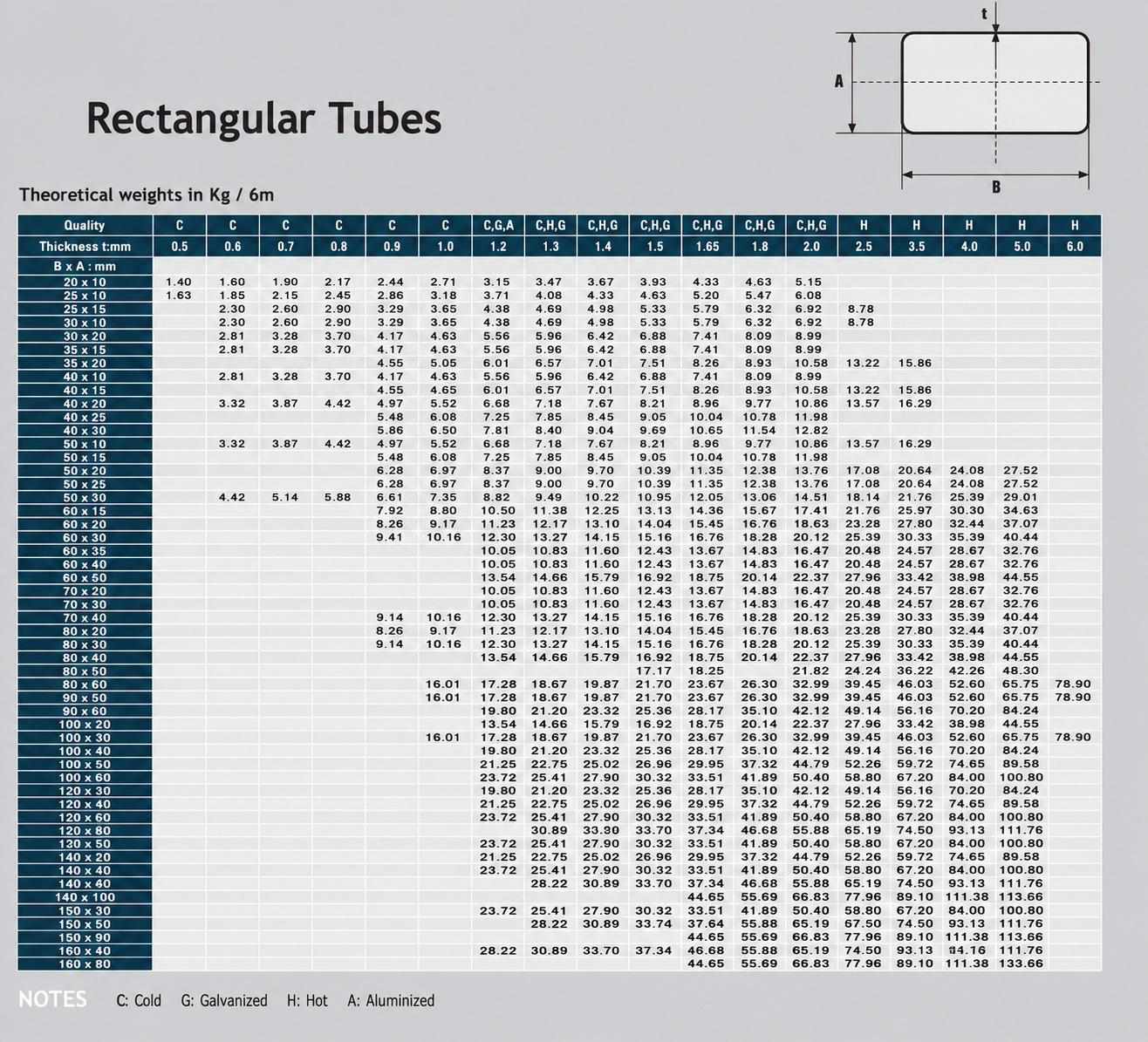Click the 't' thickness label on the diagram
The height and width of the screenshot is (1042, 1148).
985,13
